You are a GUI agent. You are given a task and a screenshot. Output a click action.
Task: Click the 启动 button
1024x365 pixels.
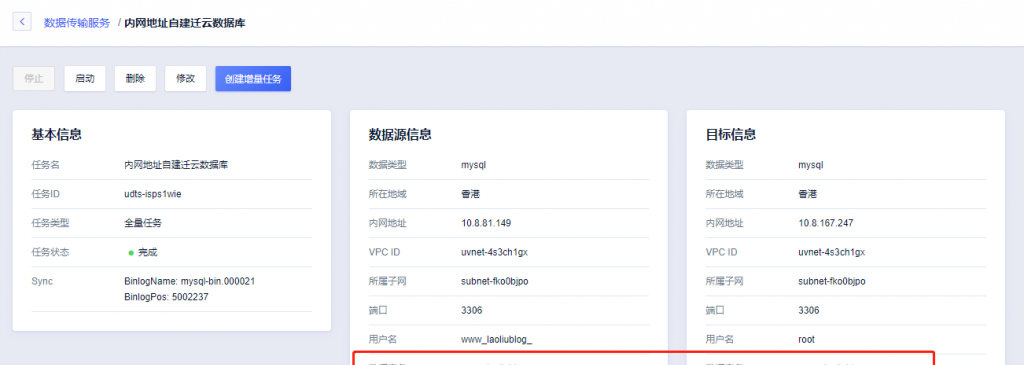85,78
